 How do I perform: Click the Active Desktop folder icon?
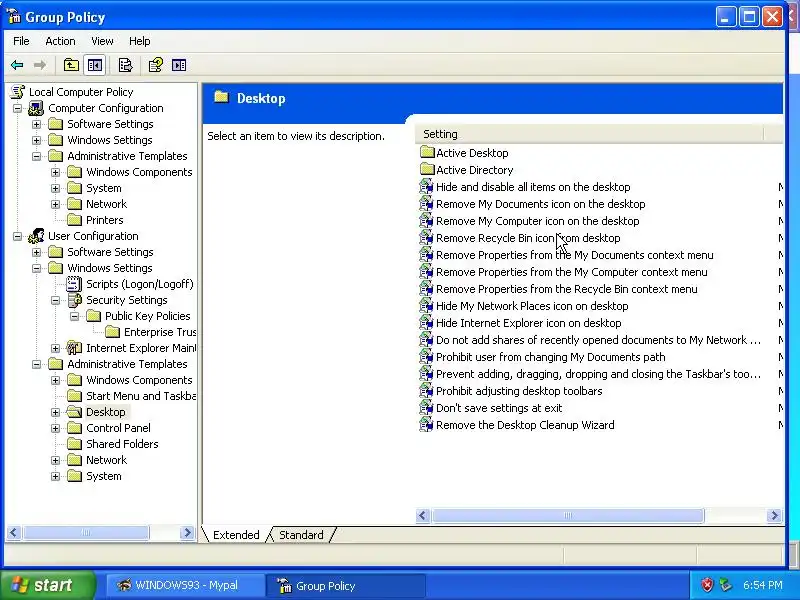427,153
